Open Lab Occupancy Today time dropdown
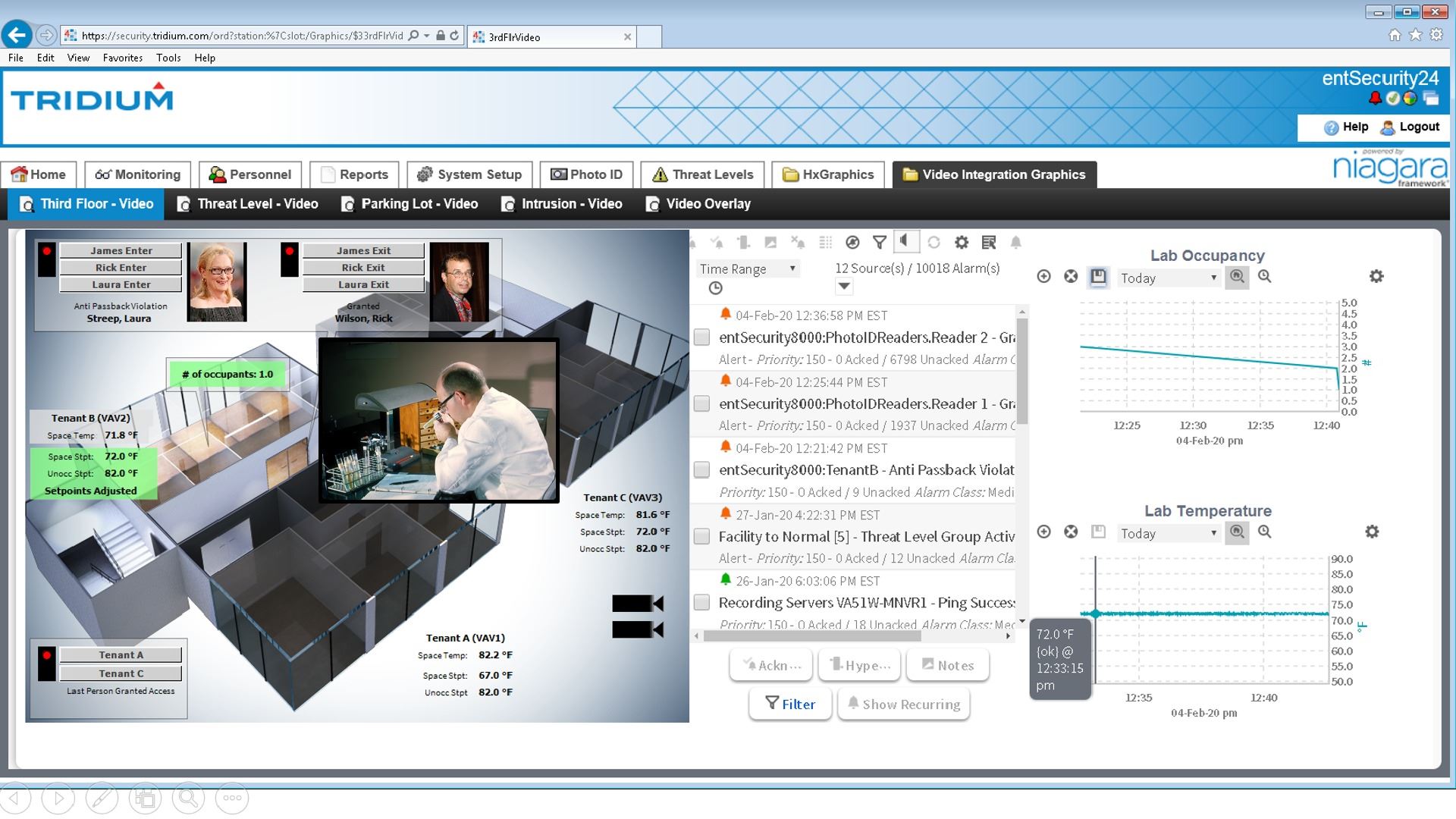 (1169, 278)
